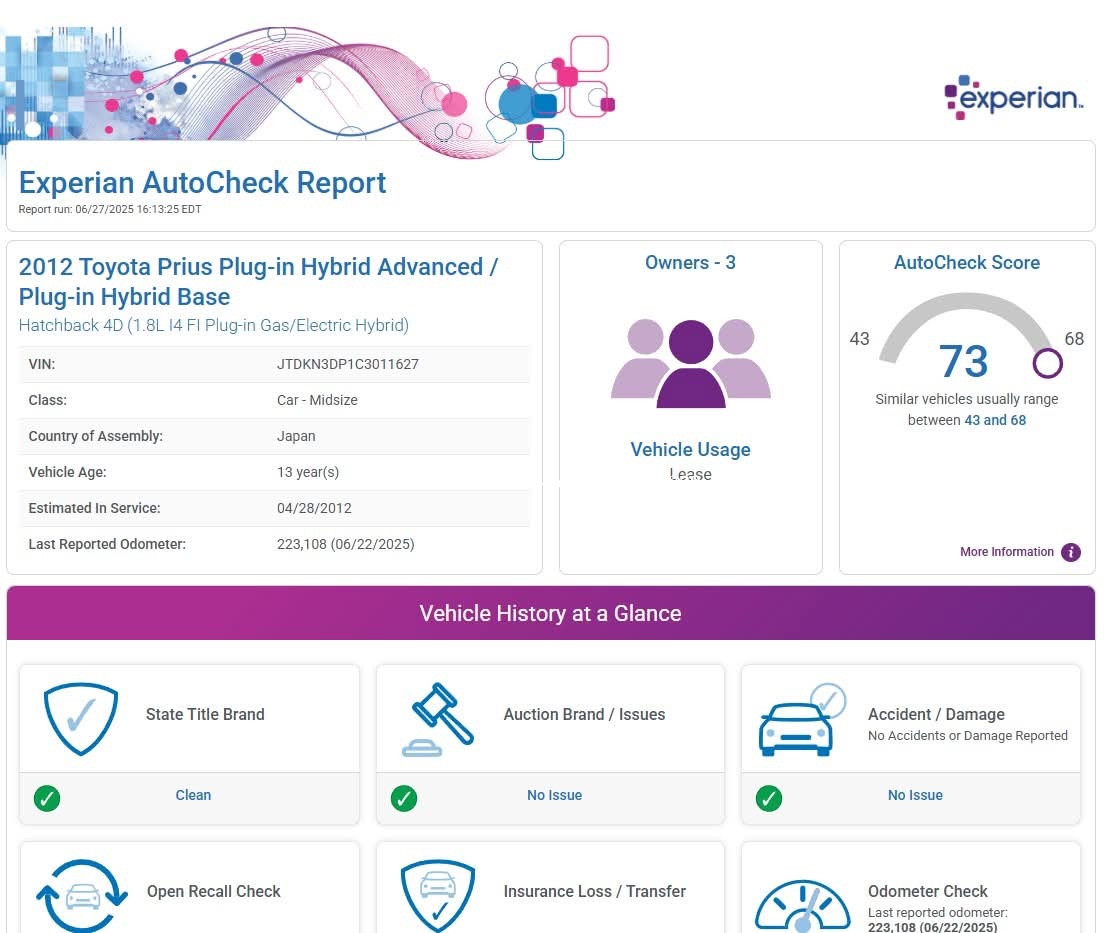Open the More Information info icon
This screenshot has height=933, width=1119.
coord(1070,552)
